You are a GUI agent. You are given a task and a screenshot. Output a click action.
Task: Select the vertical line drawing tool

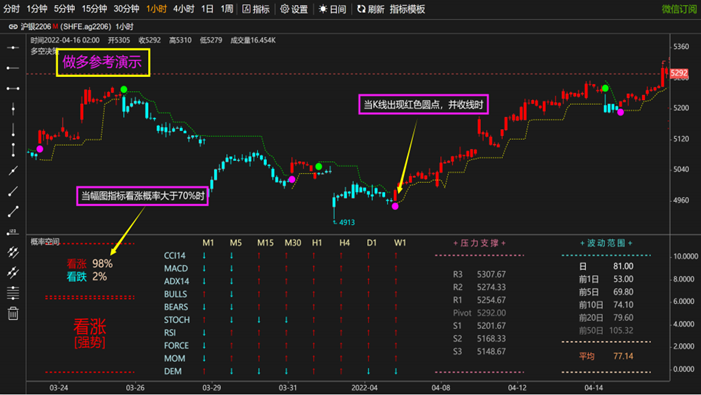pos(13,109)
